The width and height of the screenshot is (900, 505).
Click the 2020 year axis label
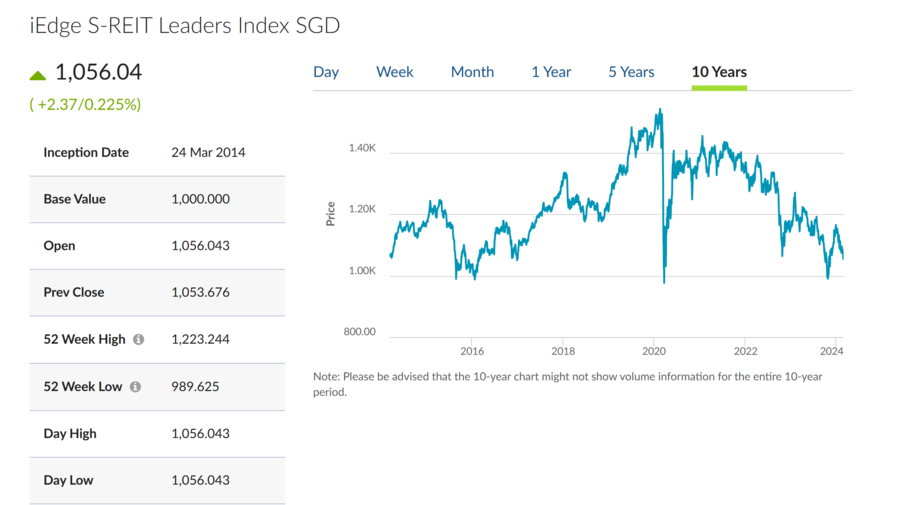click(x=654, y=351)
